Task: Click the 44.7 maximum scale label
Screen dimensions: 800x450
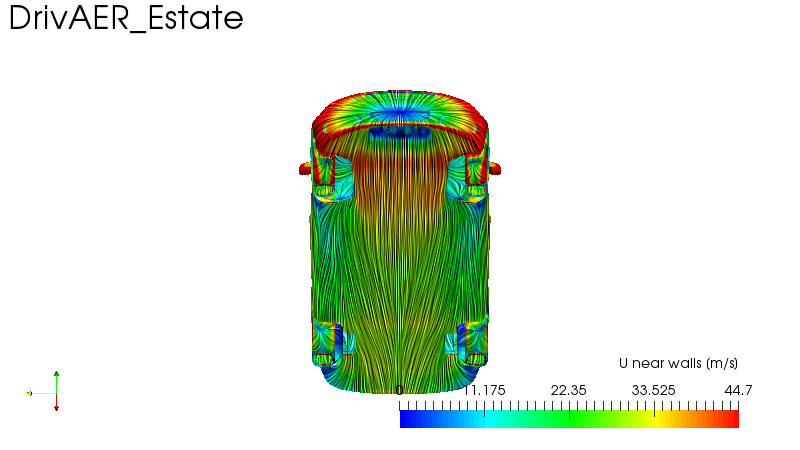Action: 738,391
